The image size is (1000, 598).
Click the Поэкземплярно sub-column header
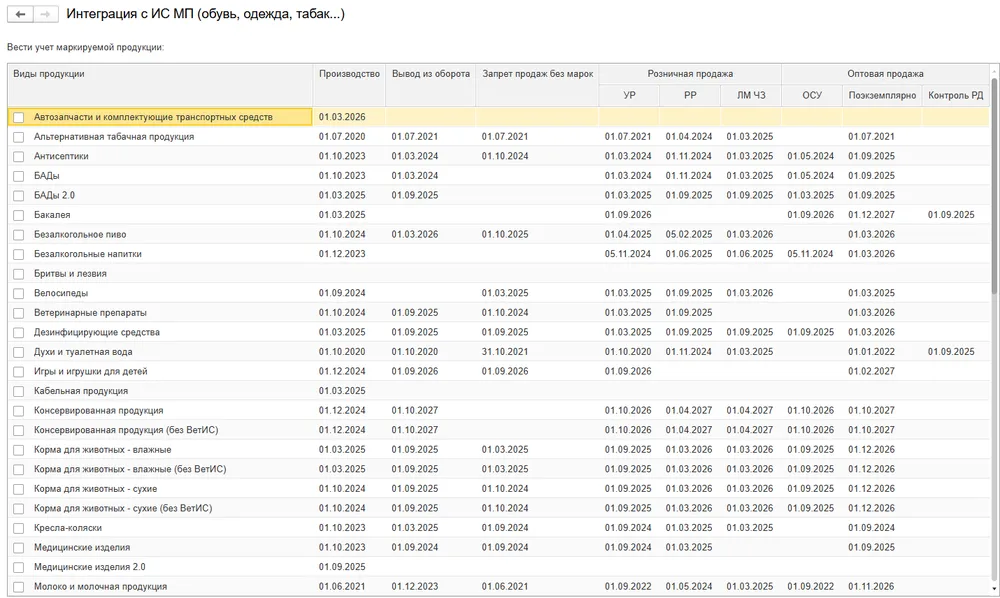[882, 95]
